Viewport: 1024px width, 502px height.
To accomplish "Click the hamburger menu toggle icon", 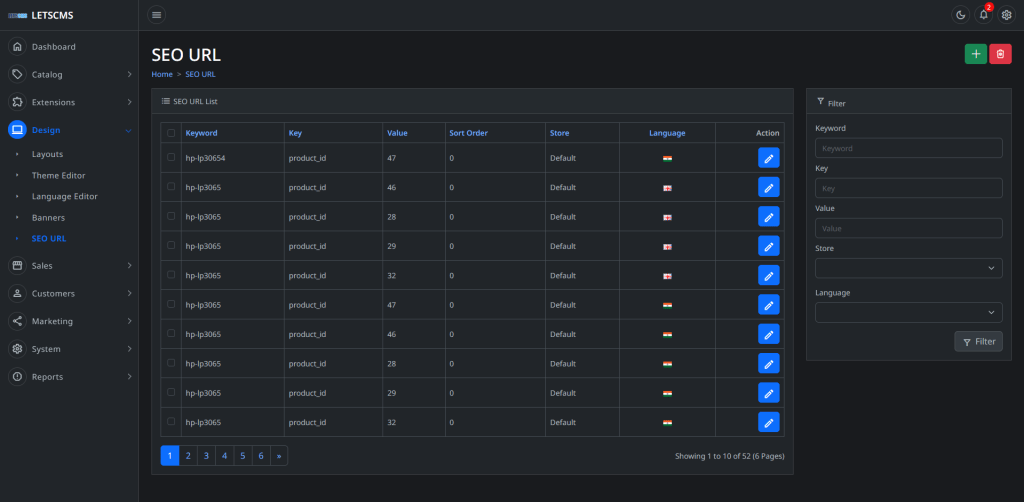I will [157, 15].
